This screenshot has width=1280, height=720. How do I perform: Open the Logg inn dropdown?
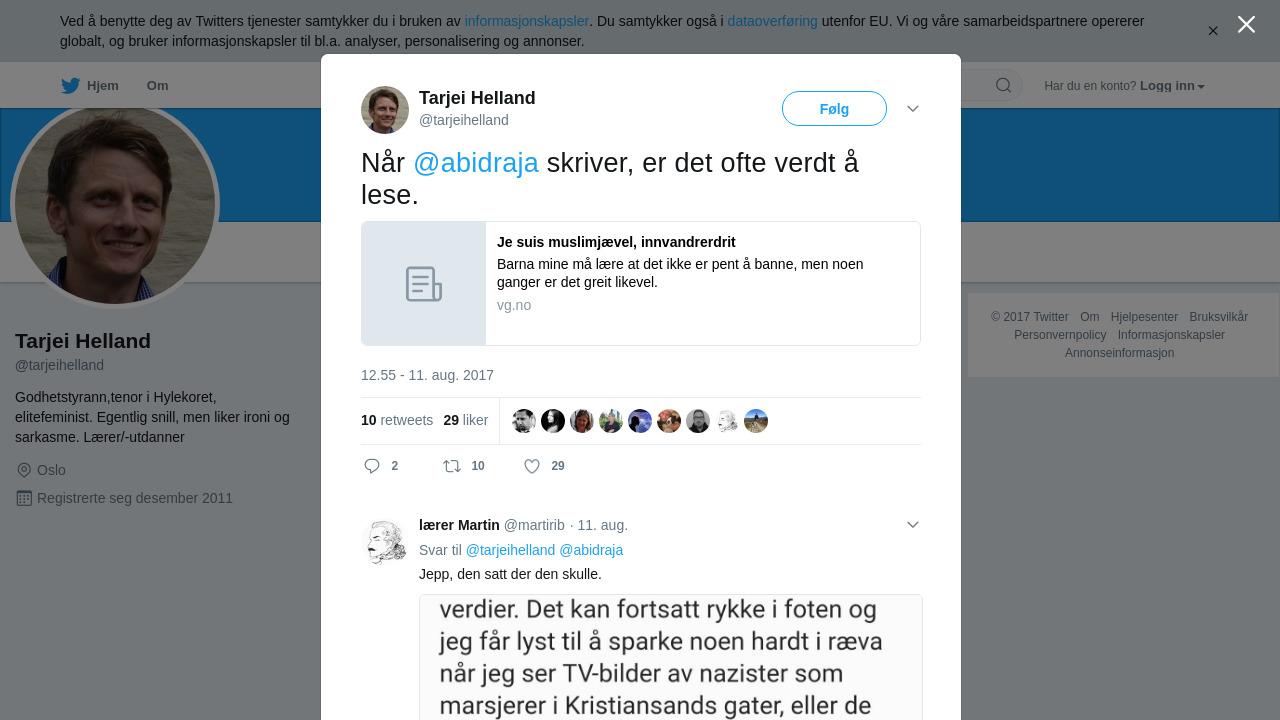tap(1172, 86)
